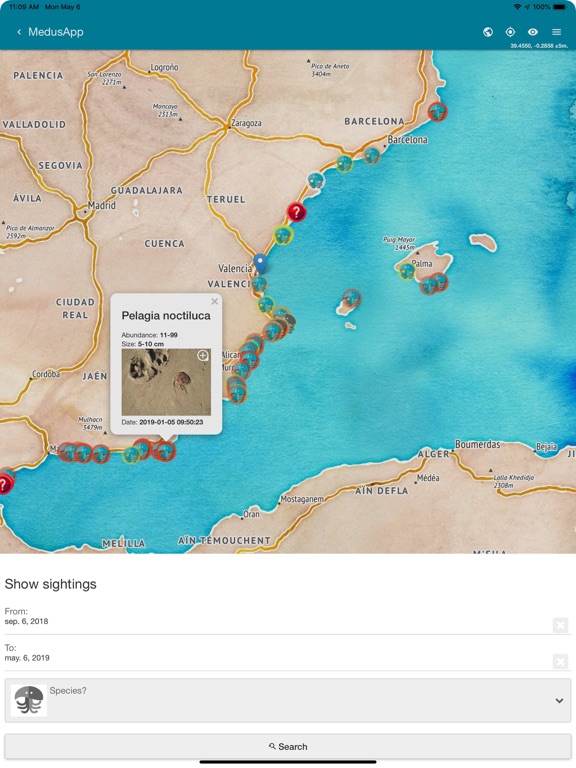Click the Size 5-10 cm popup line
The width and height of the screenshot is (576, 768).
pos(143,344)
